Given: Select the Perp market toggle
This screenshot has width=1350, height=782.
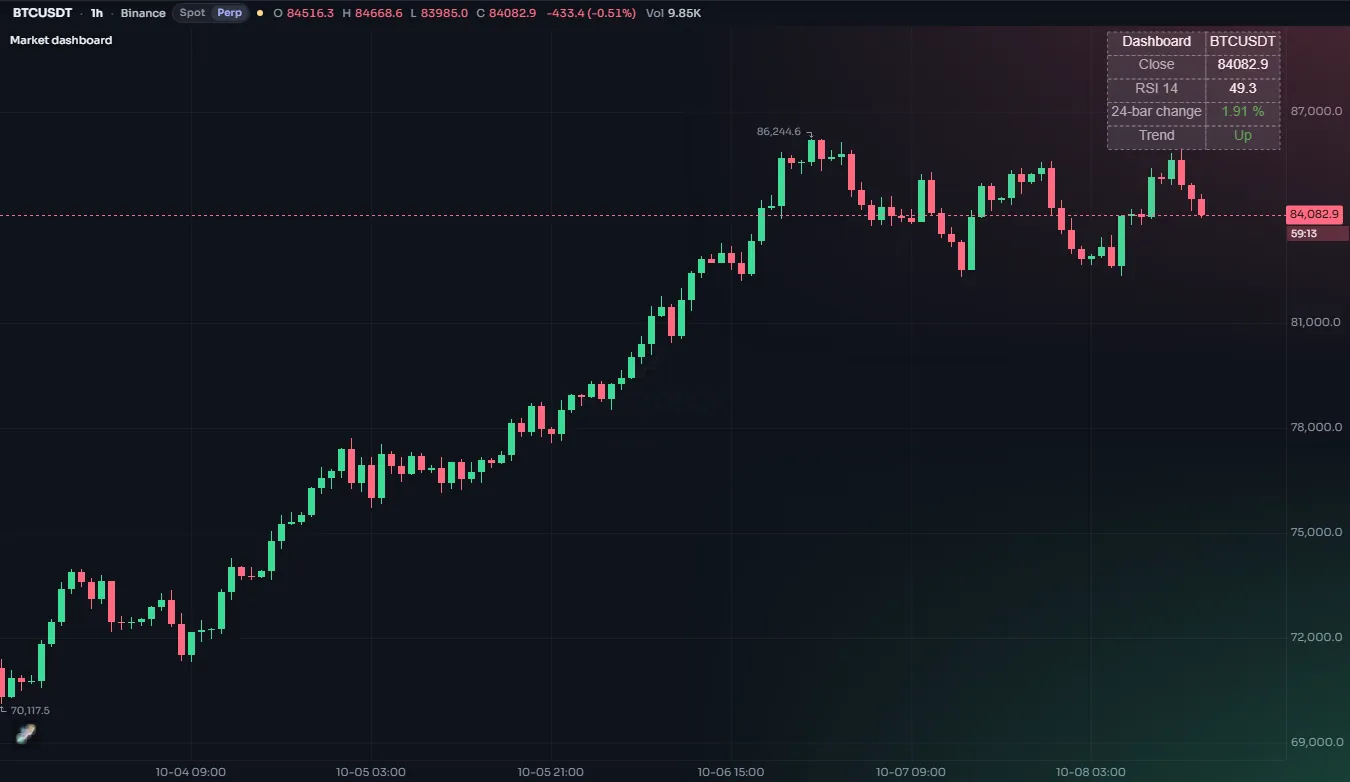Looking at the screenshot, I should click(230, 13).
